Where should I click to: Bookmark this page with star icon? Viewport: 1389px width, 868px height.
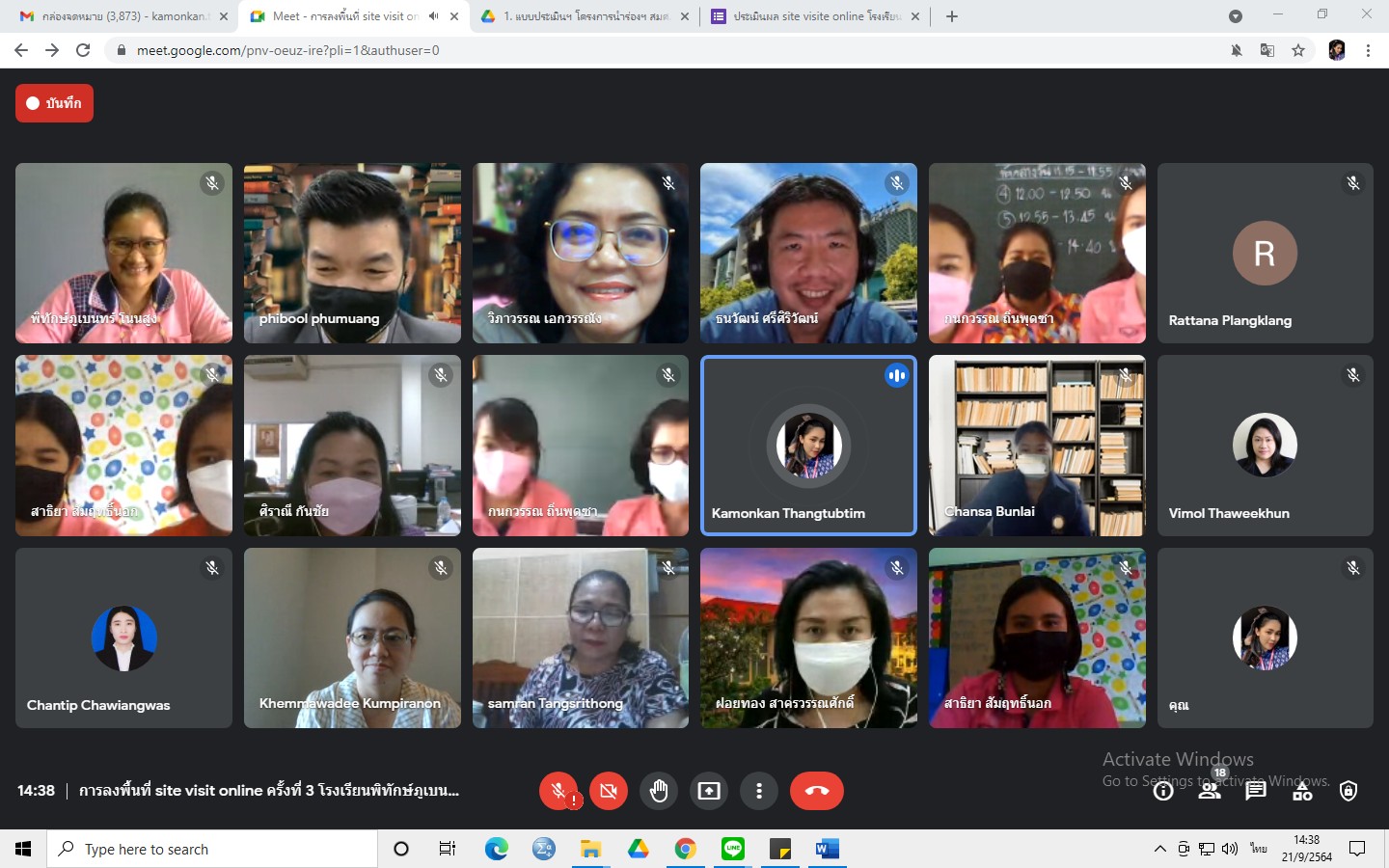(1298, 50)
